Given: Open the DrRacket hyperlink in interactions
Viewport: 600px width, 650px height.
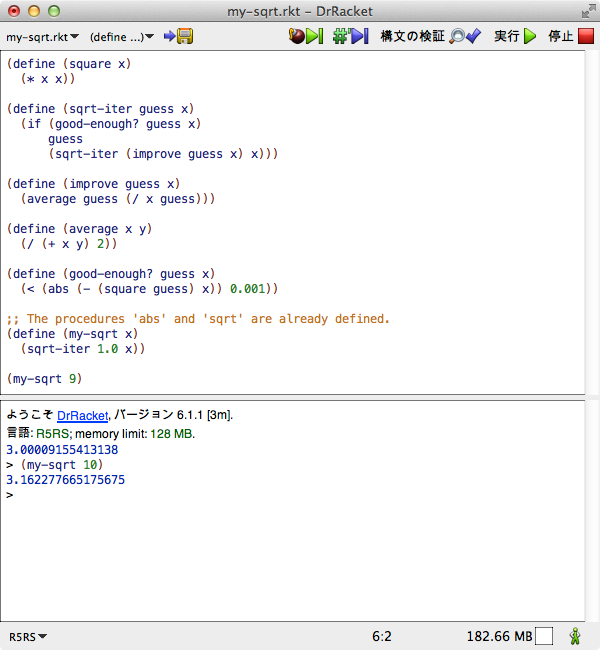Looking at the screenshot, I should tap(83, 415).
